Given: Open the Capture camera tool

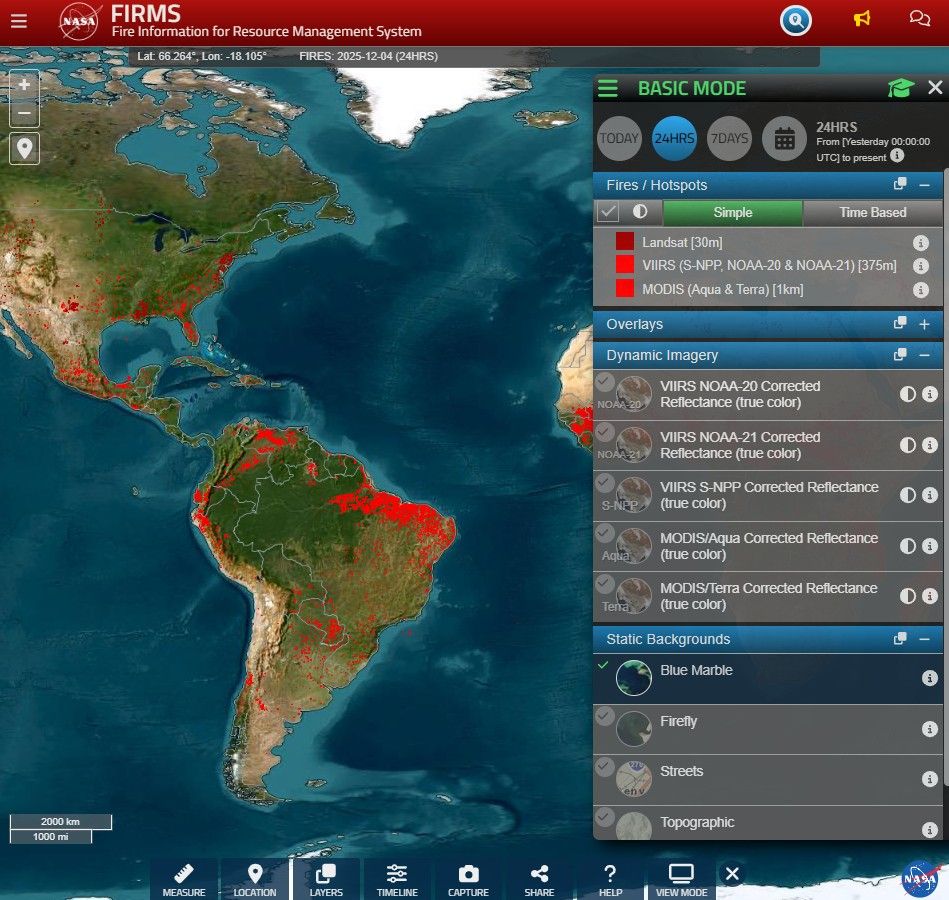Looking at the screenshot, I should tap(468, 879).
